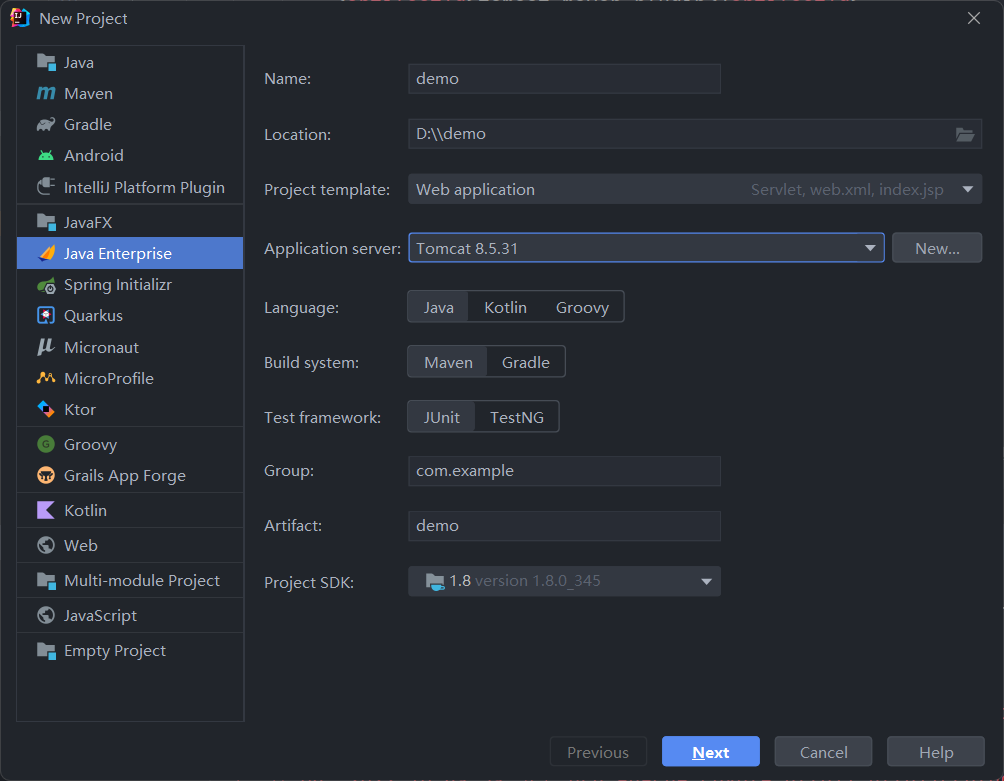Screen dimensions: 1004x781
Task: Click the IntelliJ logo in title bar
Action: coord(20,18)
